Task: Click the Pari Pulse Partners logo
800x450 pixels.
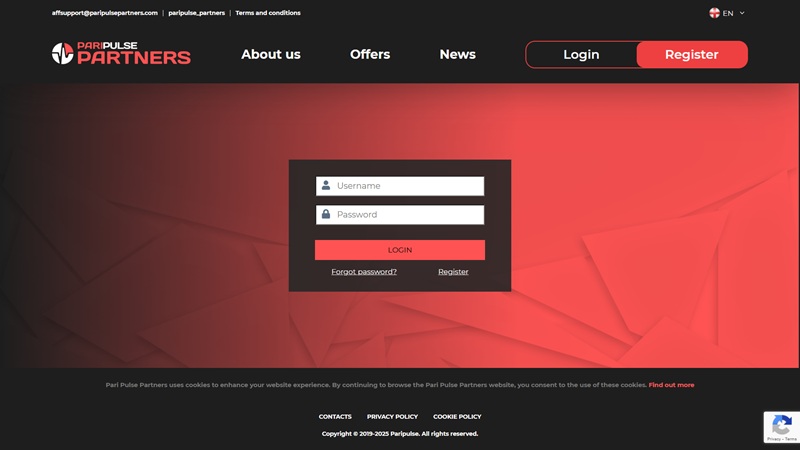Action: 121,54
